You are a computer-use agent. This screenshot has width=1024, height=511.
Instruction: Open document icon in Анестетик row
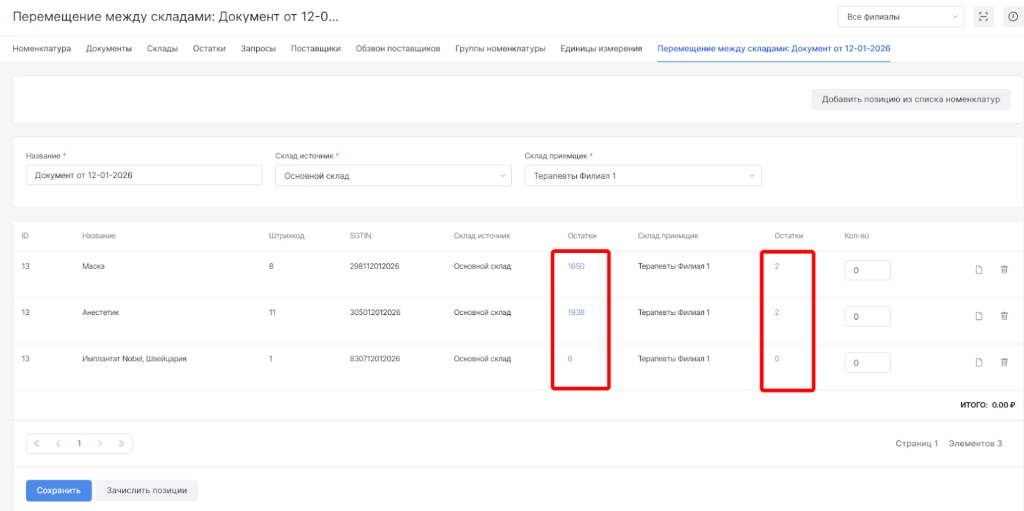979,316
